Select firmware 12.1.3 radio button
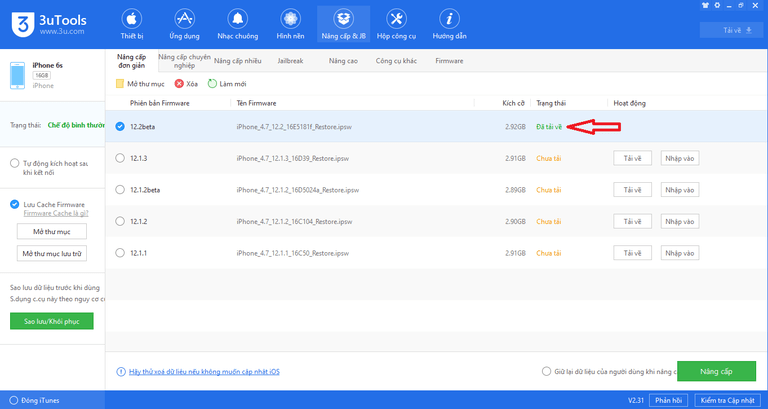Screen dimensions: 768x409 120,158
